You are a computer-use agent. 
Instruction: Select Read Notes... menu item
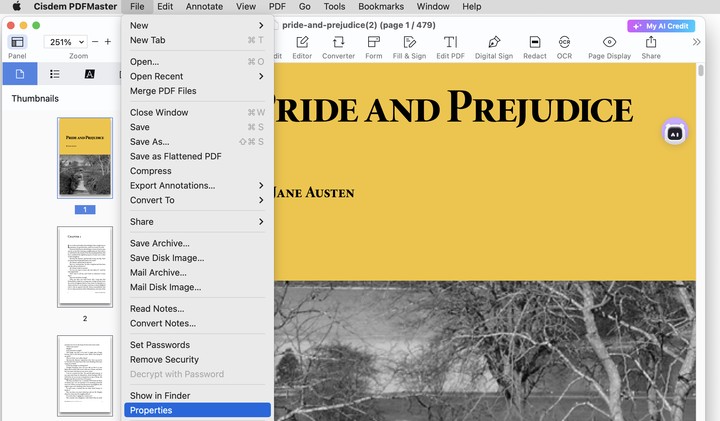point(197,309)
